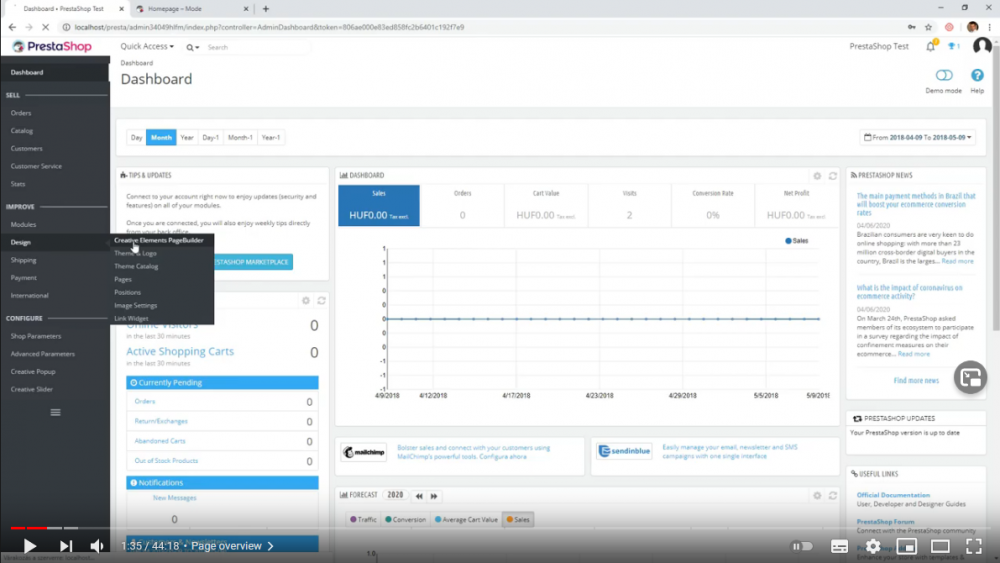Bookmark page with star icon
Screen dimensions: 1000x563
tap(929, 27)
